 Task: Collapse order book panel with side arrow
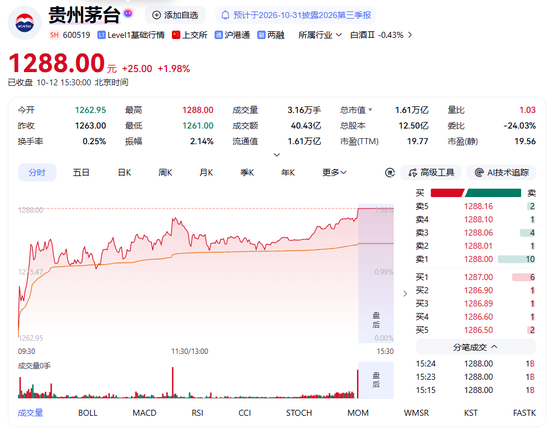(405, 294)
